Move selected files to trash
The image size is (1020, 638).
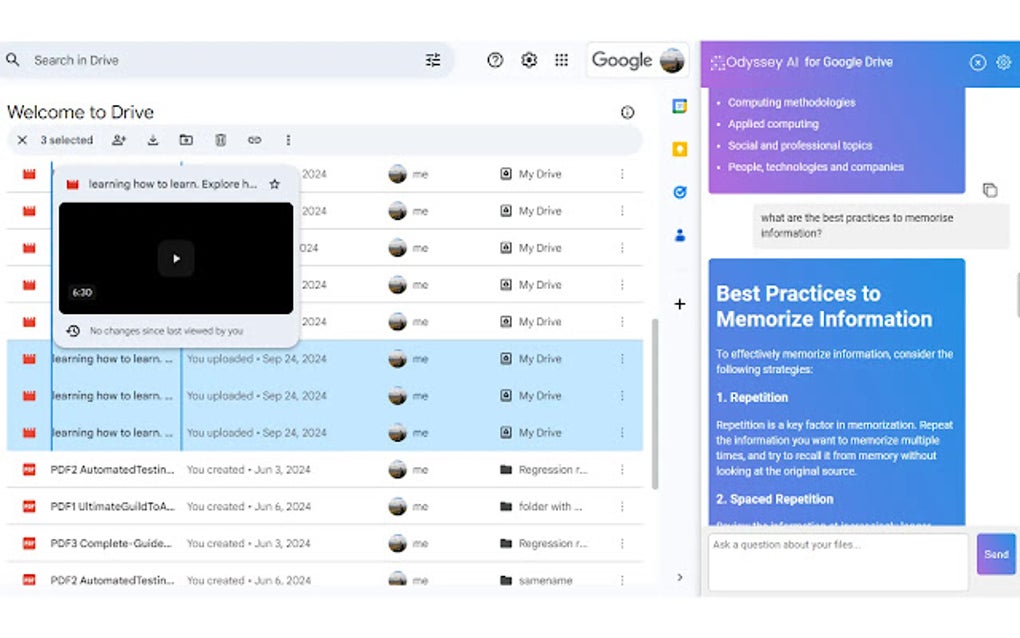tap(221, 140)
